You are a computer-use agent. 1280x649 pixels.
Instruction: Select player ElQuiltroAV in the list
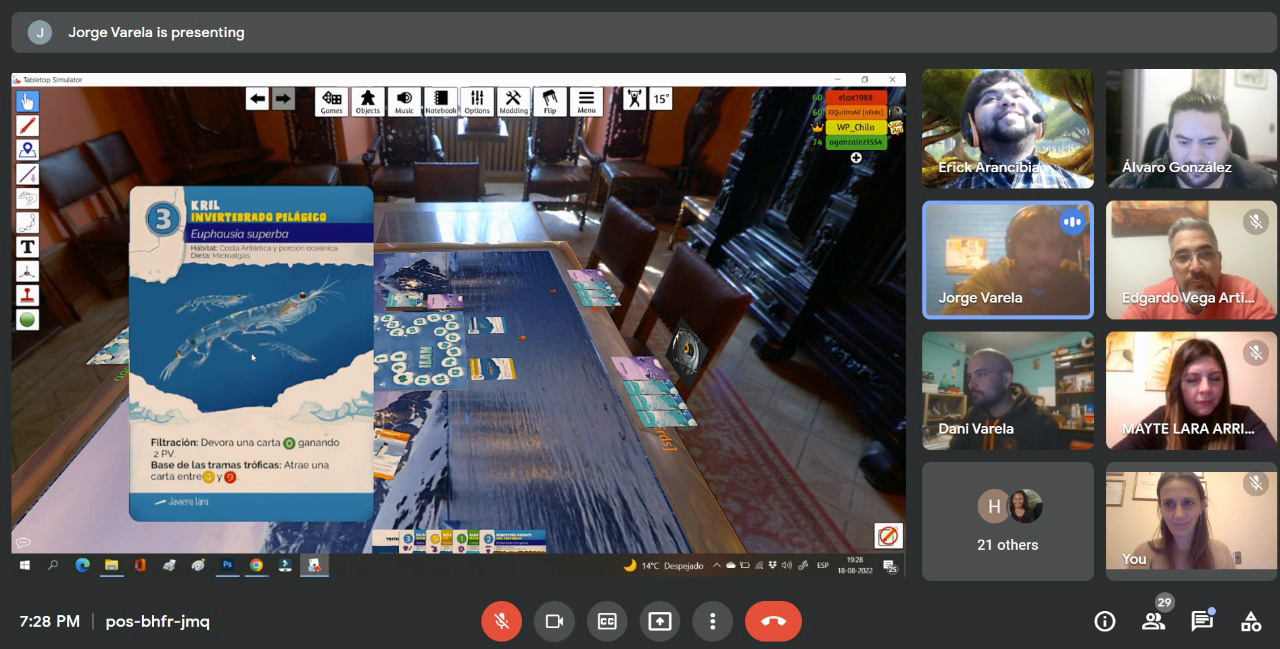click(x=856, y=112)
